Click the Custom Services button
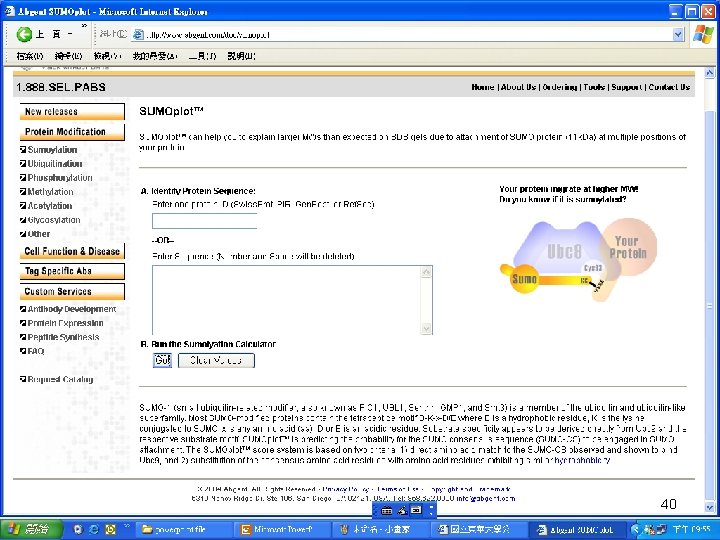720x540 pixels. tap(72, 292)
